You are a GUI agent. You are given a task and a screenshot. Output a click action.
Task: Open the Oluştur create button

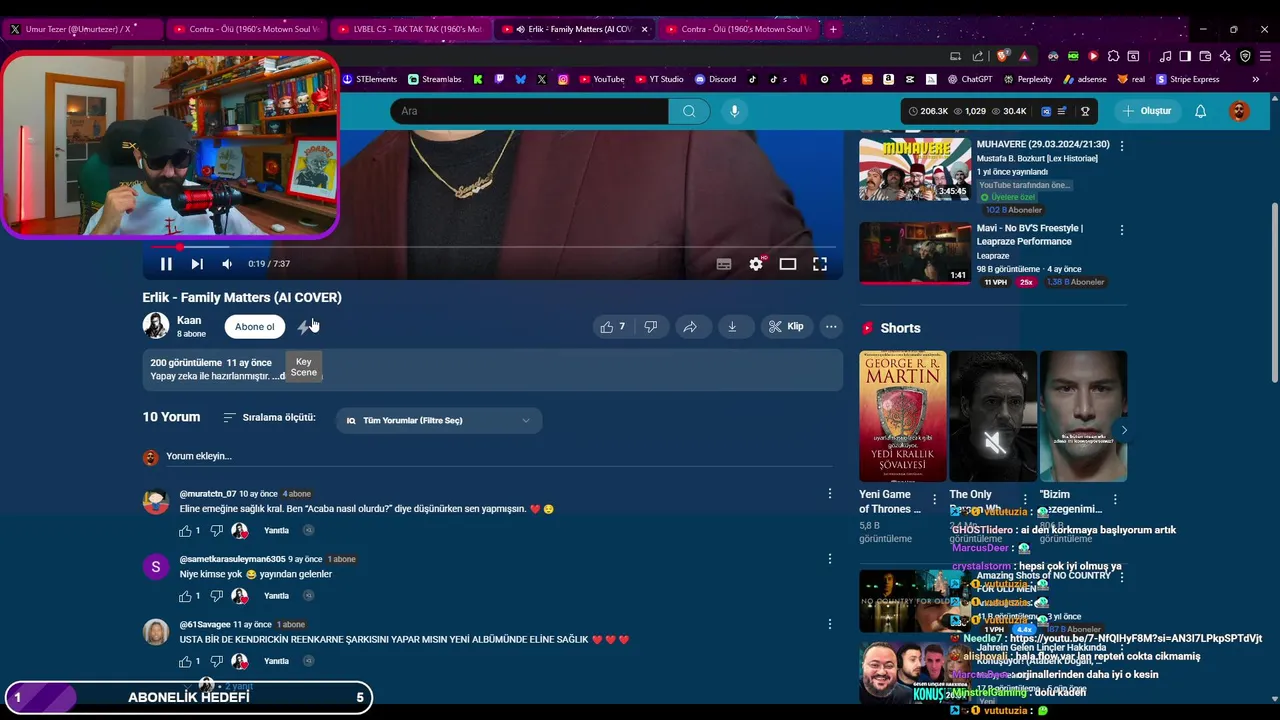click(1146, 111)
